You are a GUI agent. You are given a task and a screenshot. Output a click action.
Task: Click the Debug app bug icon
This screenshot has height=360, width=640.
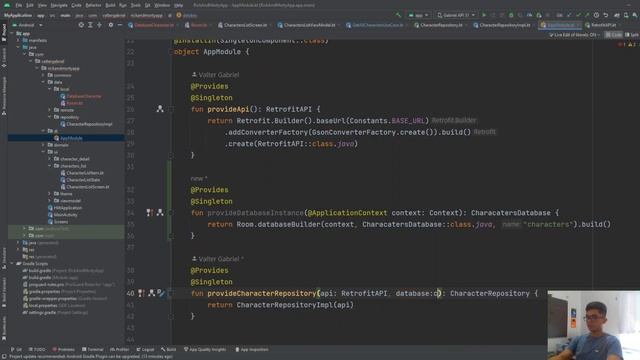[x=511, y=15]
